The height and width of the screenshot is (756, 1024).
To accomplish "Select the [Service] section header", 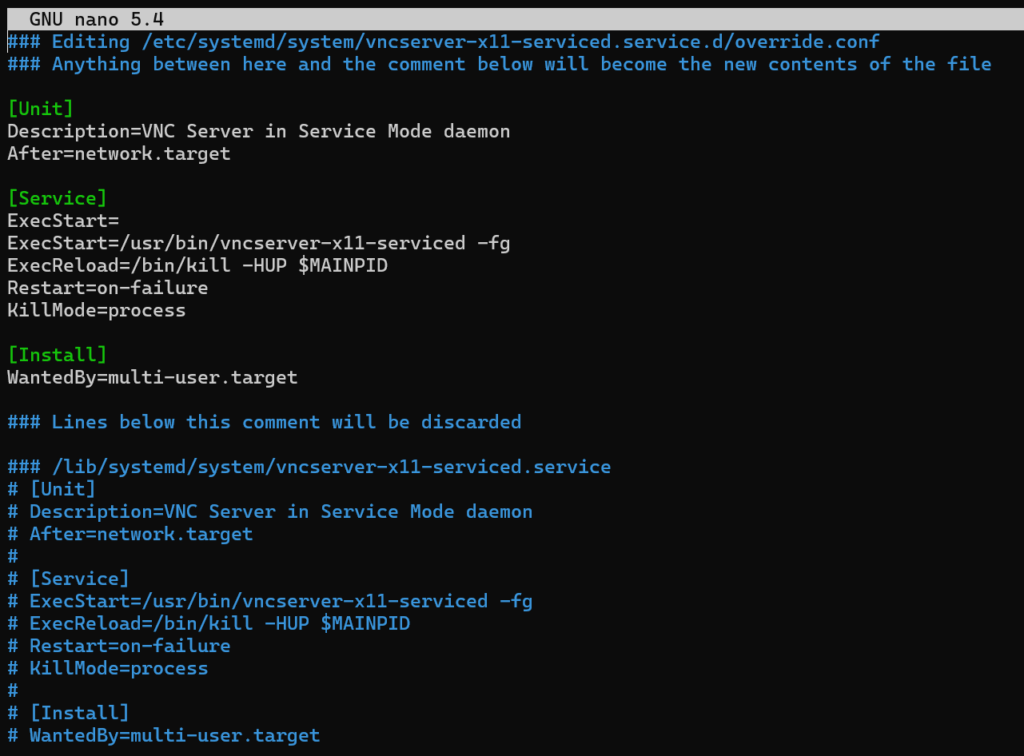I will 57,198.
